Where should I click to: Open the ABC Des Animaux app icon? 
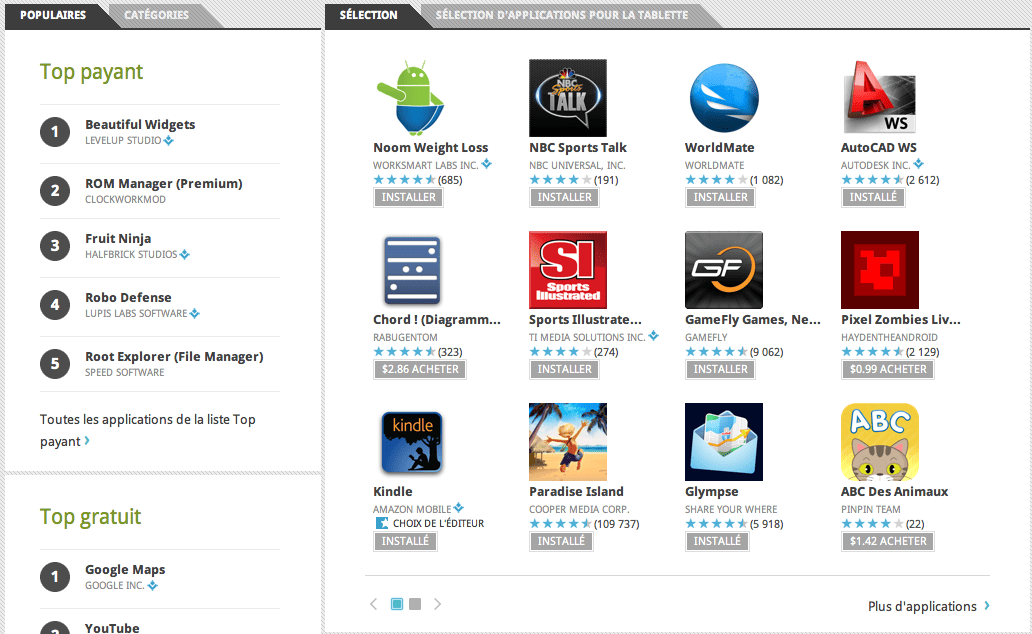880,442
